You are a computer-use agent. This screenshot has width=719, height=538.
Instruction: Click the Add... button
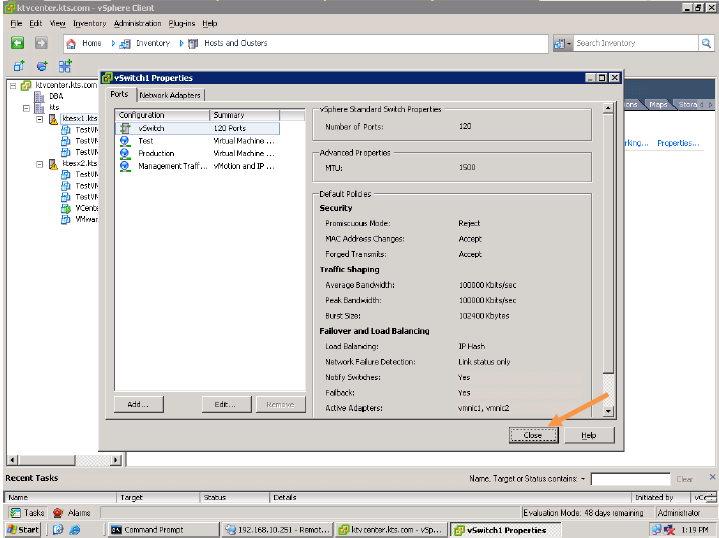[138, 405]
